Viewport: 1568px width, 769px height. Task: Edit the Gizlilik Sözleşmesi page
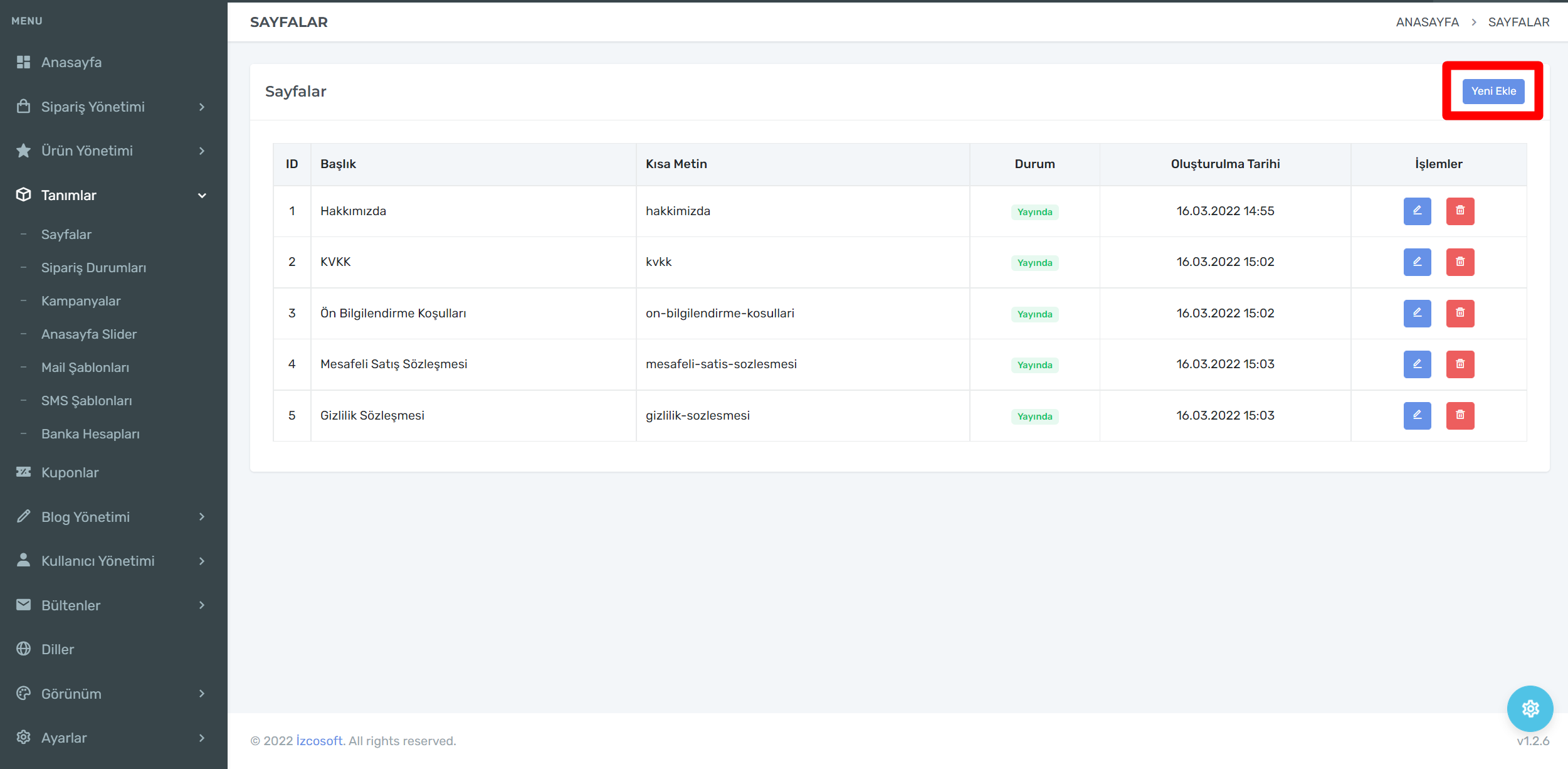tap(1417, 416)
